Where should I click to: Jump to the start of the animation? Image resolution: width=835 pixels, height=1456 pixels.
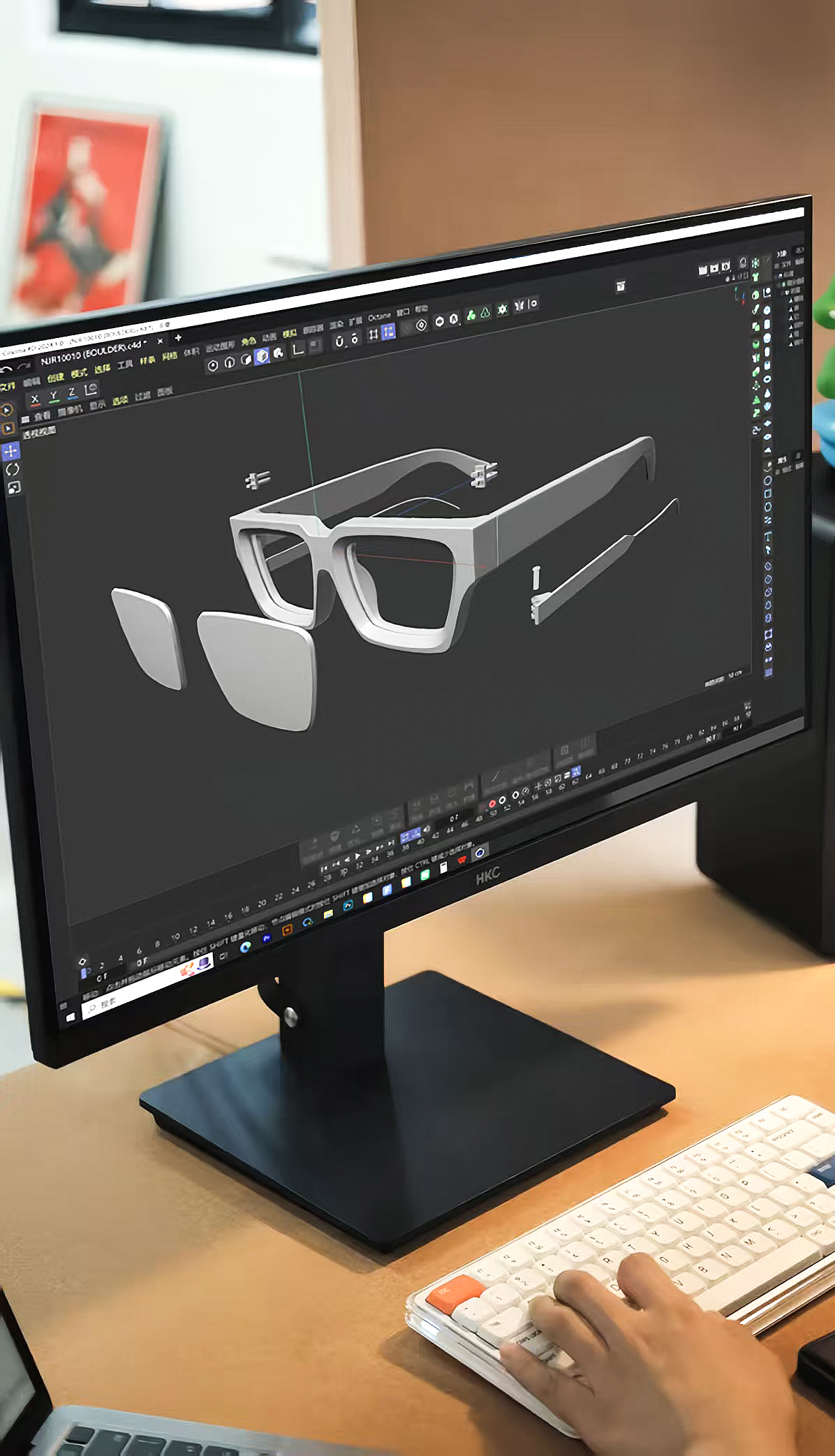323,868
